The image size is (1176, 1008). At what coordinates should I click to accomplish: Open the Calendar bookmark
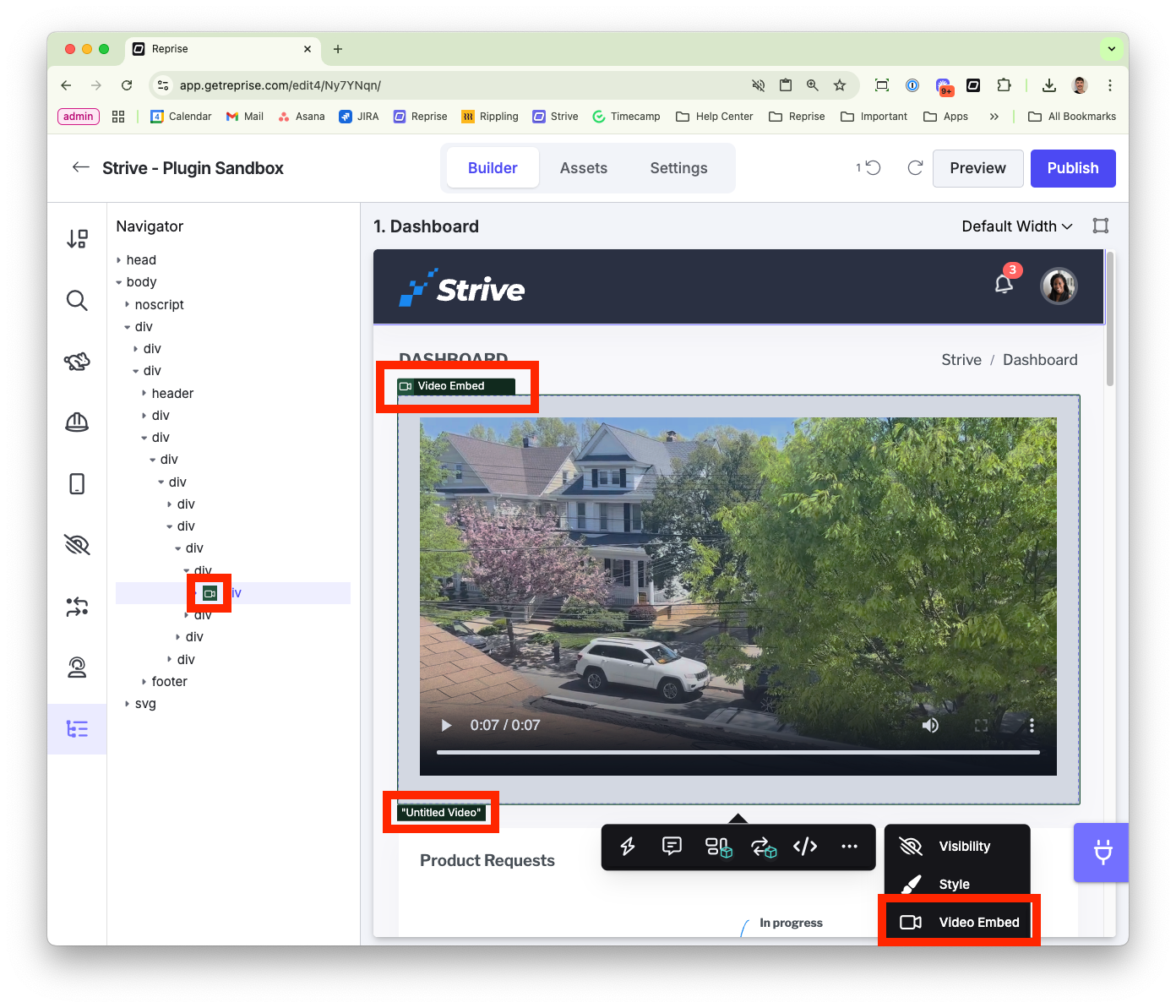tap(181, 117)
